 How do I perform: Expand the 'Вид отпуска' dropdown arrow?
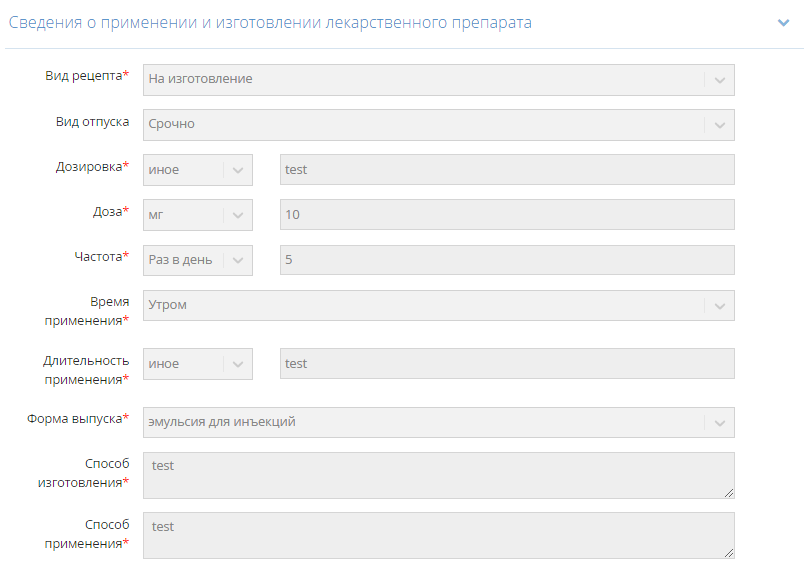[719, 125]
